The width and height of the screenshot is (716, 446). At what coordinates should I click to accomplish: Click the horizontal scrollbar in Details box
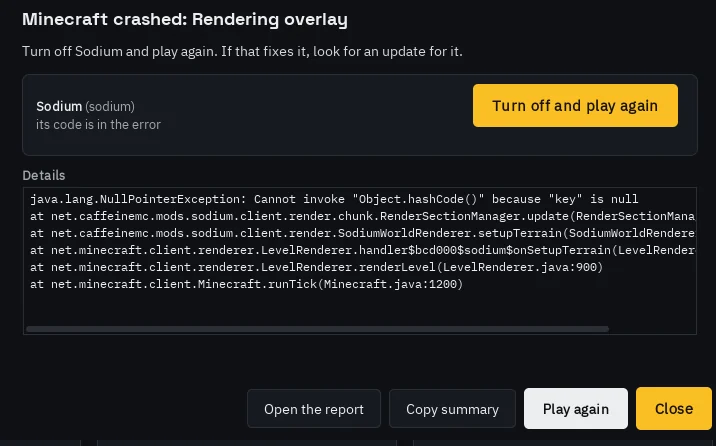317,329
